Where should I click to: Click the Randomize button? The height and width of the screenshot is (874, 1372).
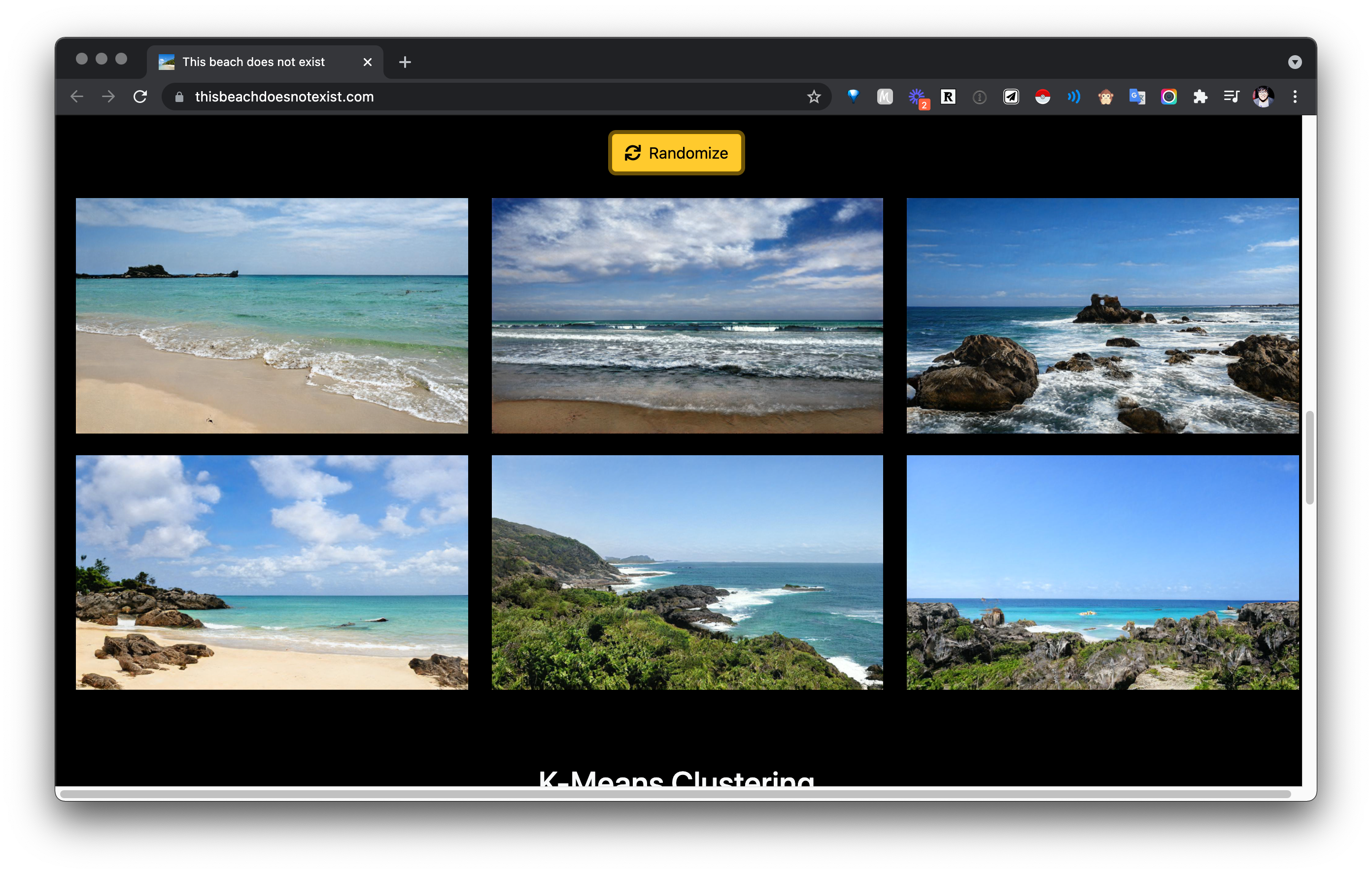coord(676,153)
